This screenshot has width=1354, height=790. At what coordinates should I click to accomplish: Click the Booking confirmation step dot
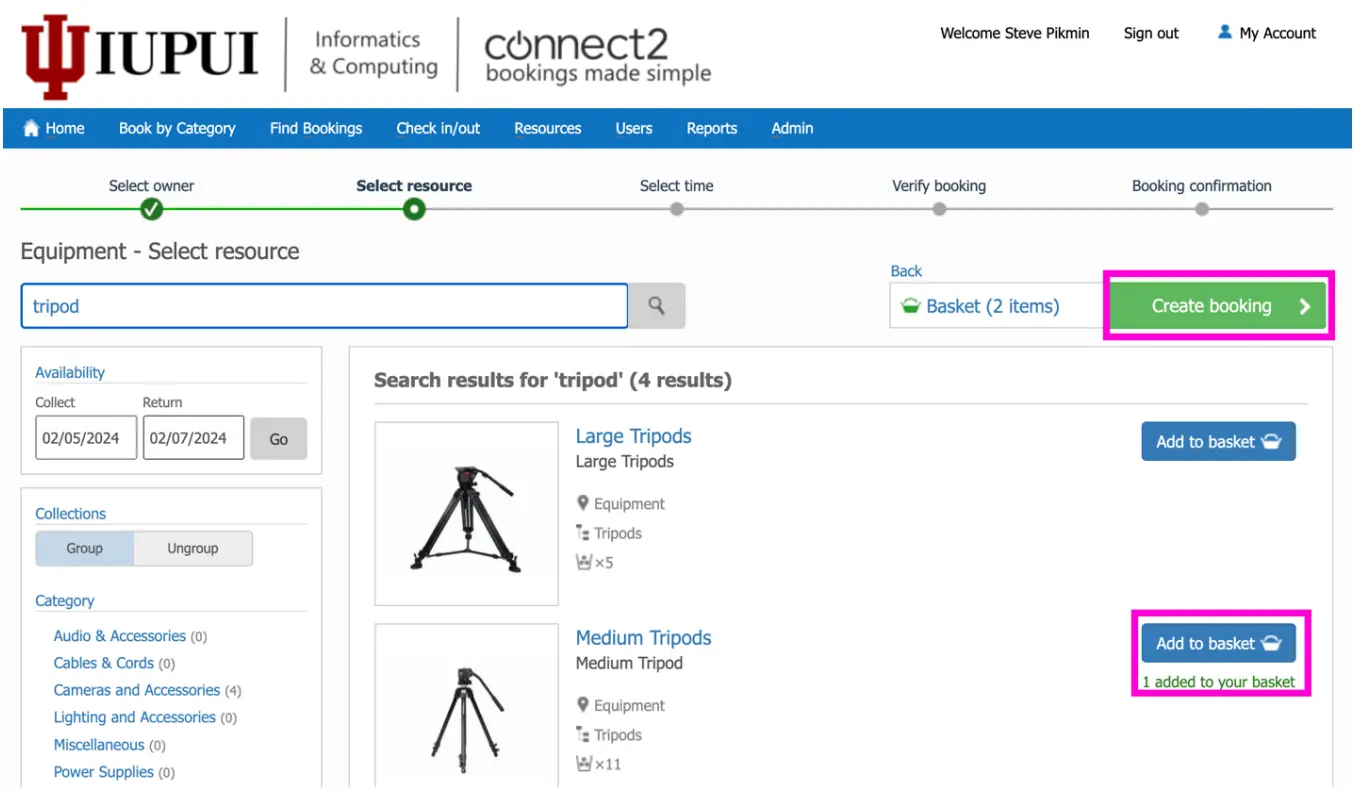click(x=1202, y=209)
